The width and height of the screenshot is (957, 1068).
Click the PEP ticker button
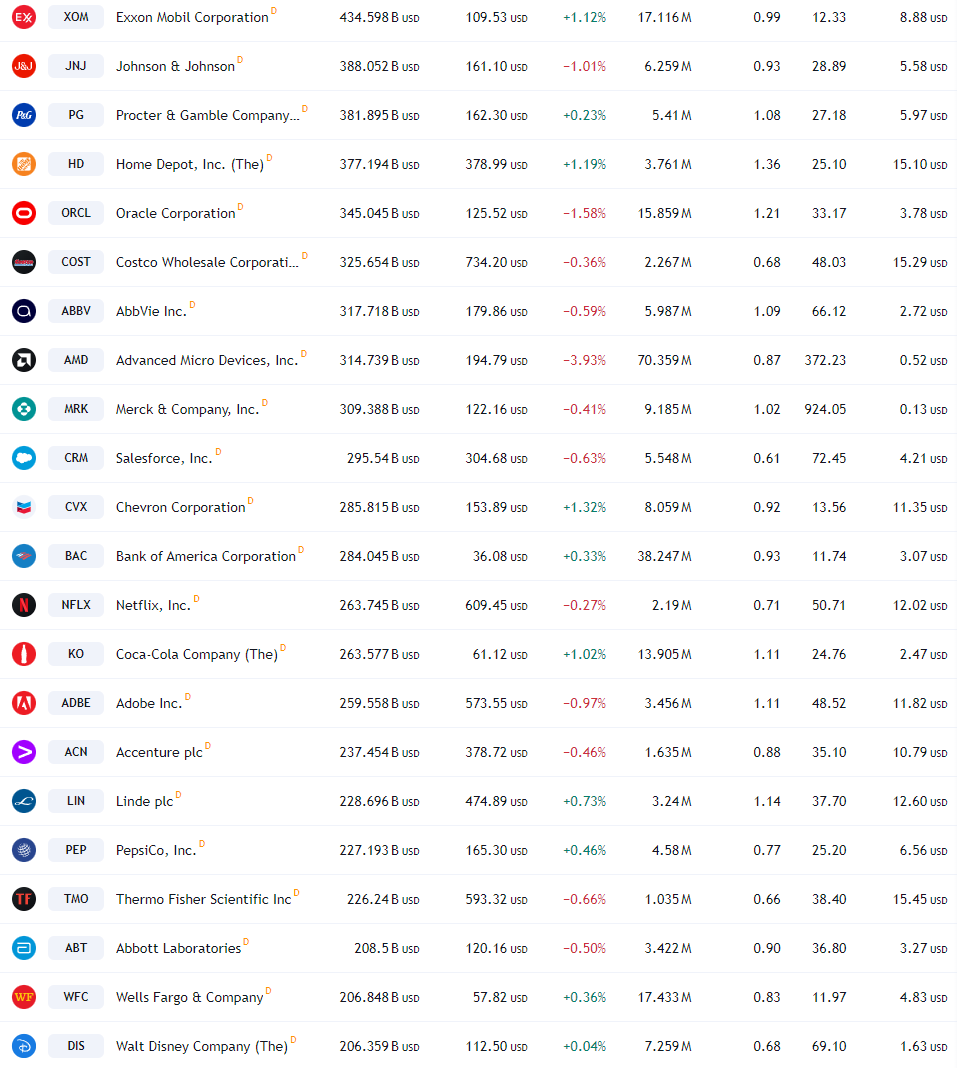click(x=76, y=850)
